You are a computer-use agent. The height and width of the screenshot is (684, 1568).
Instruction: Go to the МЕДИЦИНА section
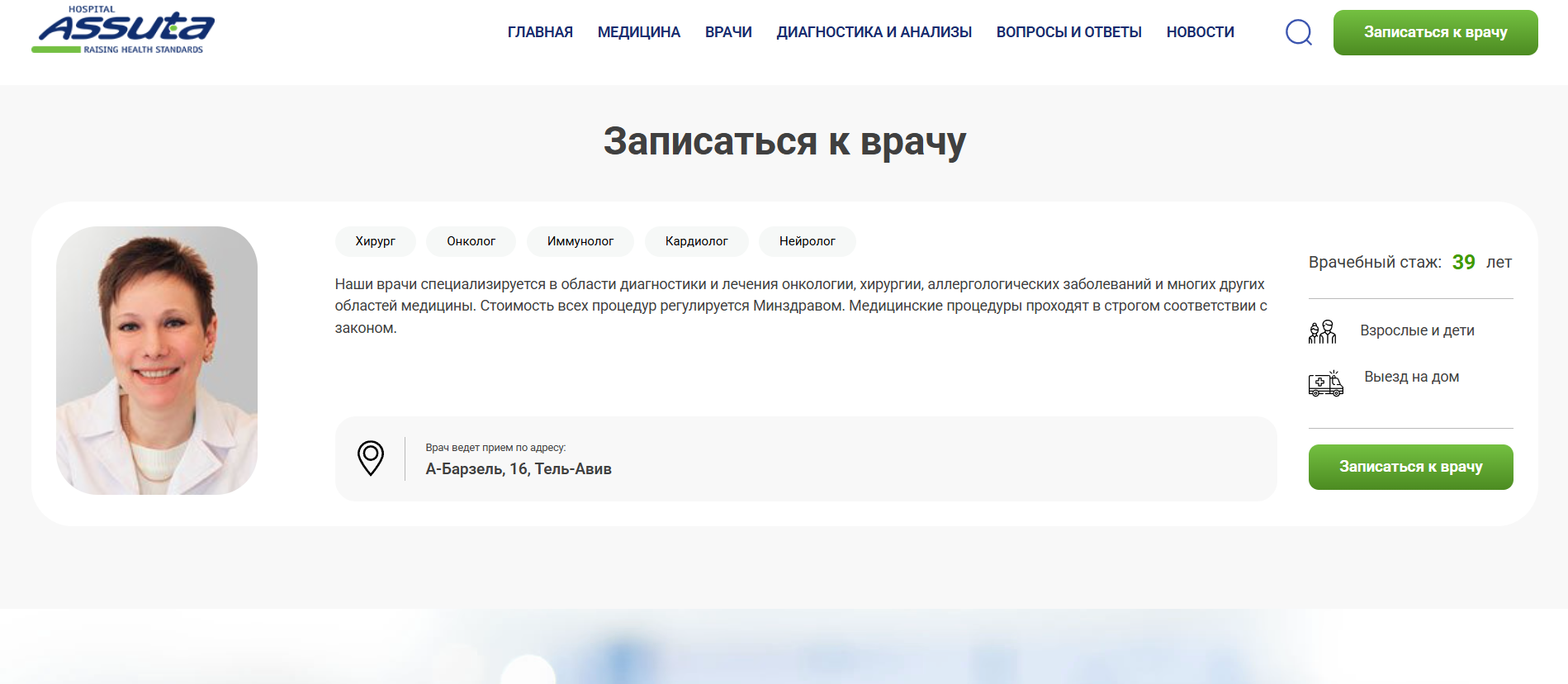coord(639,32)
